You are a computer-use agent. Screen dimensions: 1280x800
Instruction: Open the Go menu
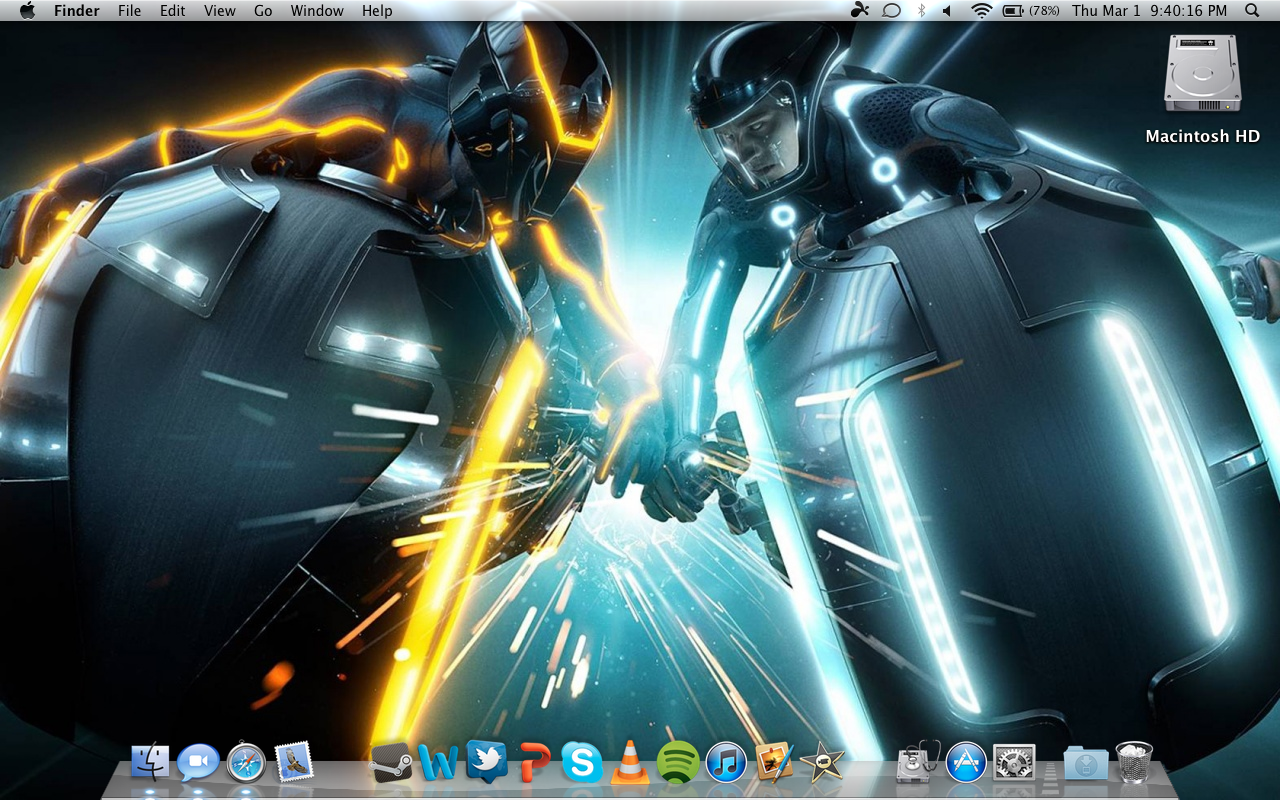click(263, 10)
